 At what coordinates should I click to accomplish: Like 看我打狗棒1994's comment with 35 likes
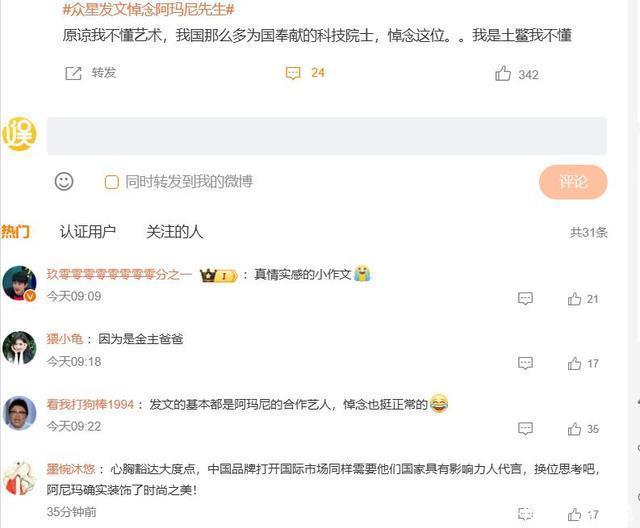pos(574,429)
